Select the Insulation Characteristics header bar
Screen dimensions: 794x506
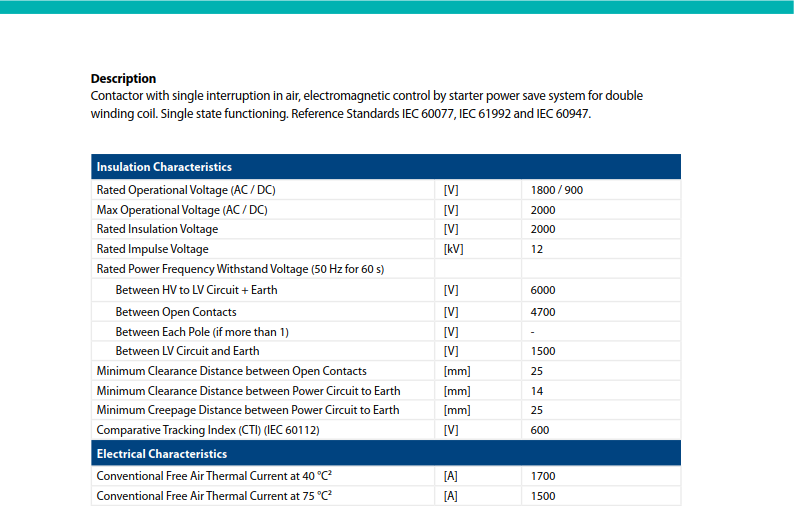pyautogui.click(x=386, y=167)
